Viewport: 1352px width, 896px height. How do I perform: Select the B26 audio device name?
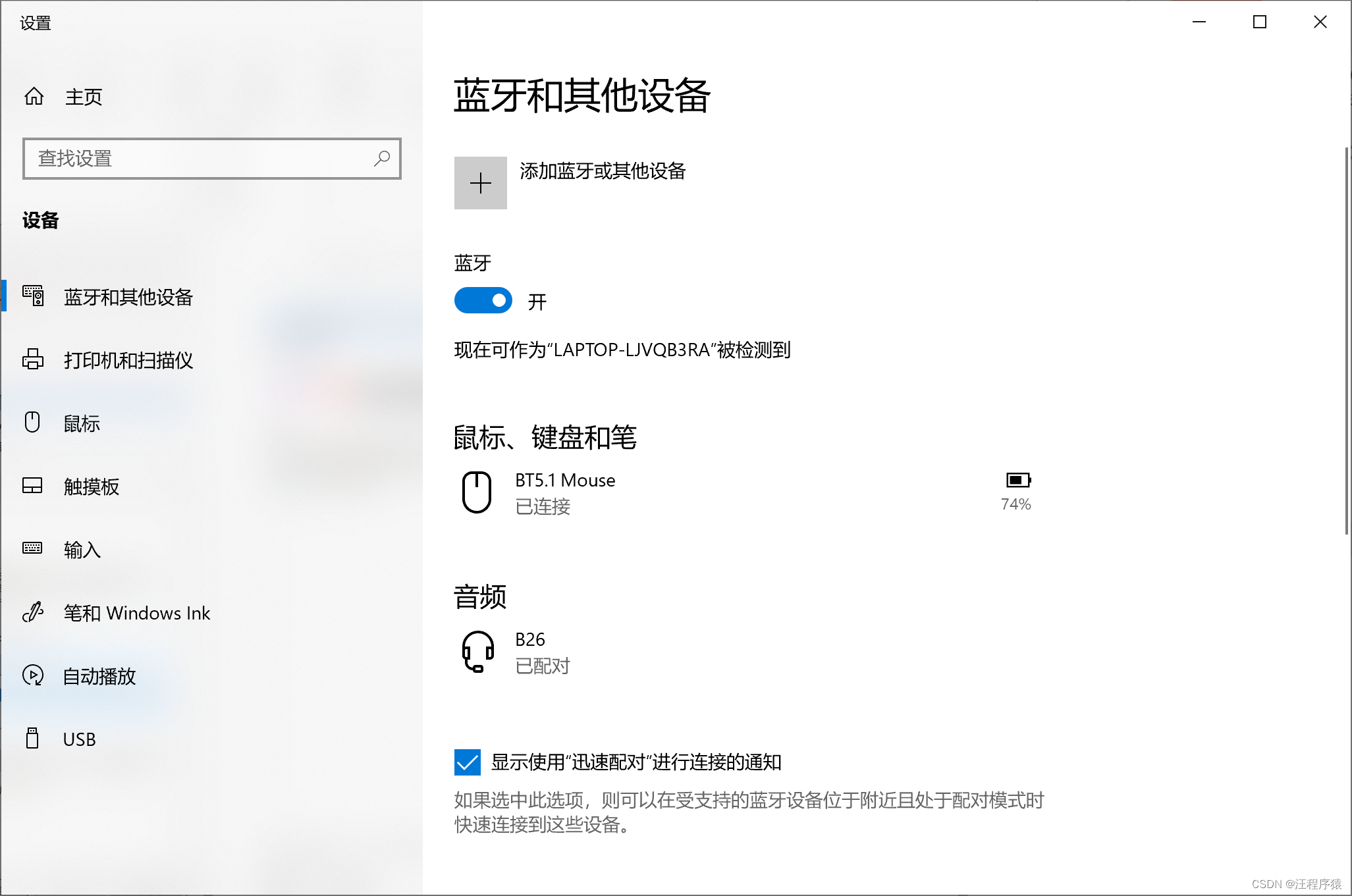(530, 640)
